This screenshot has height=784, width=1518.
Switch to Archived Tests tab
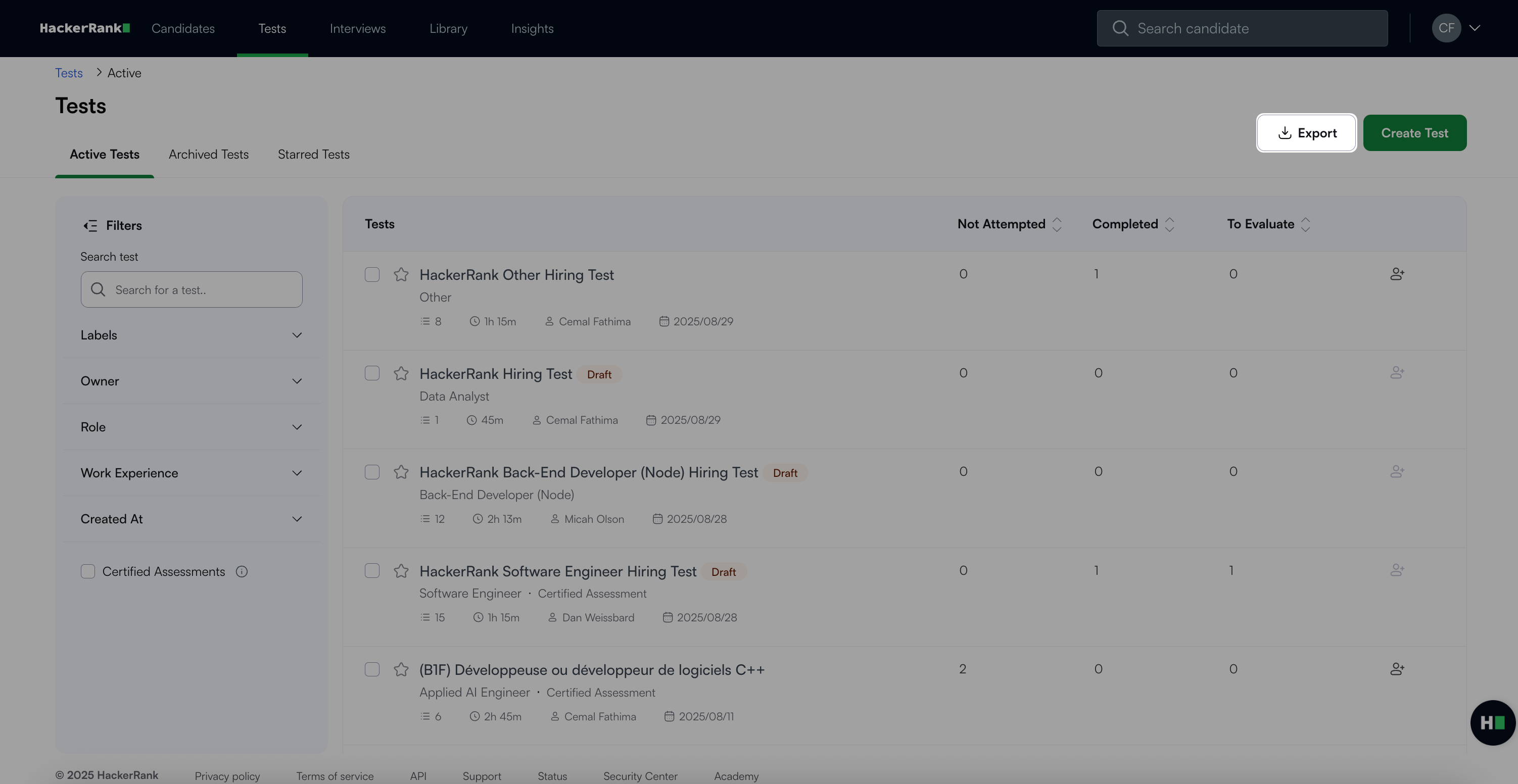(209, 155)
